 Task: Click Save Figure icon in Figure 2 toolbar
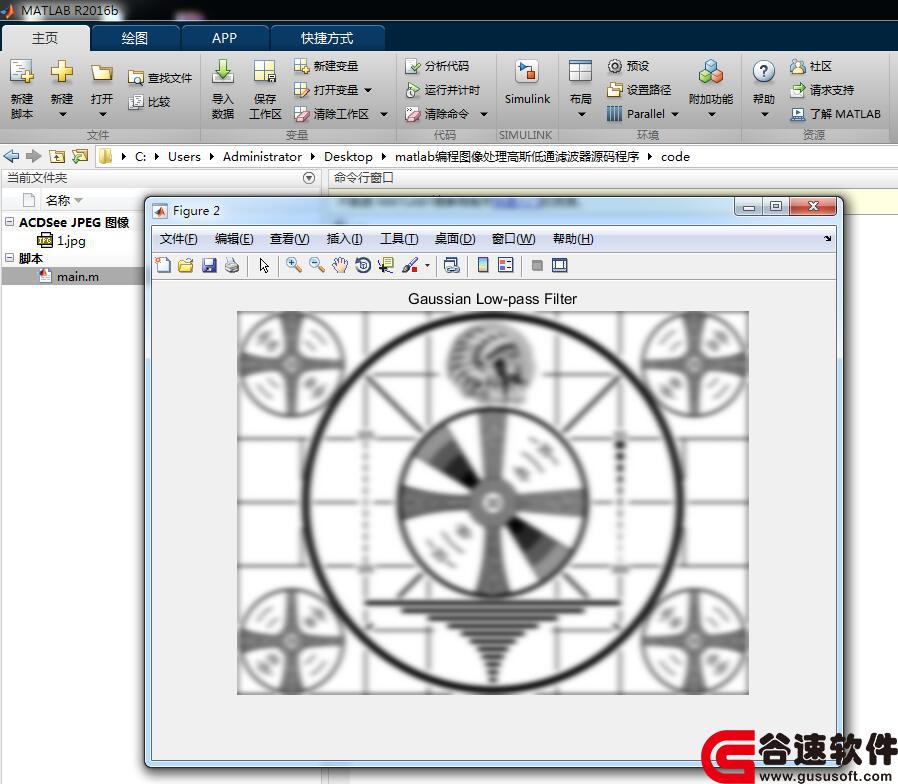pyautogui.click(x=209, y=265)
